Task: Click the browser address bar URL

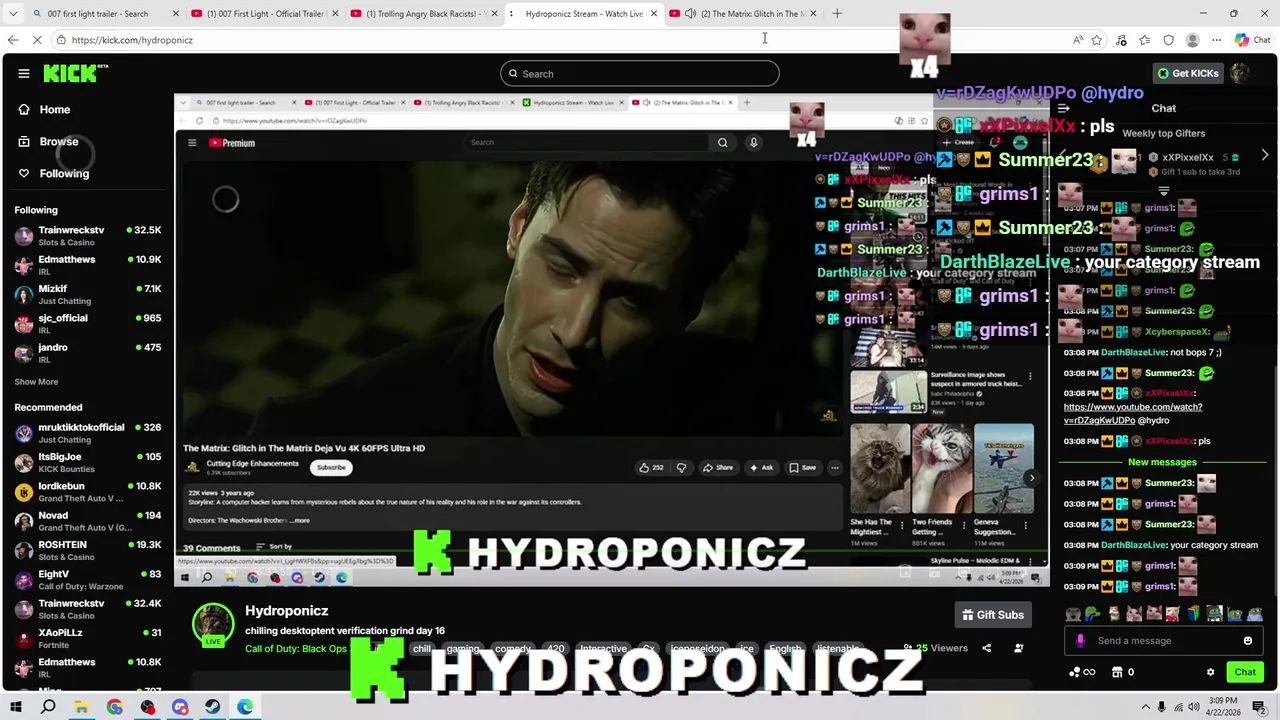Action: point(132,40)
